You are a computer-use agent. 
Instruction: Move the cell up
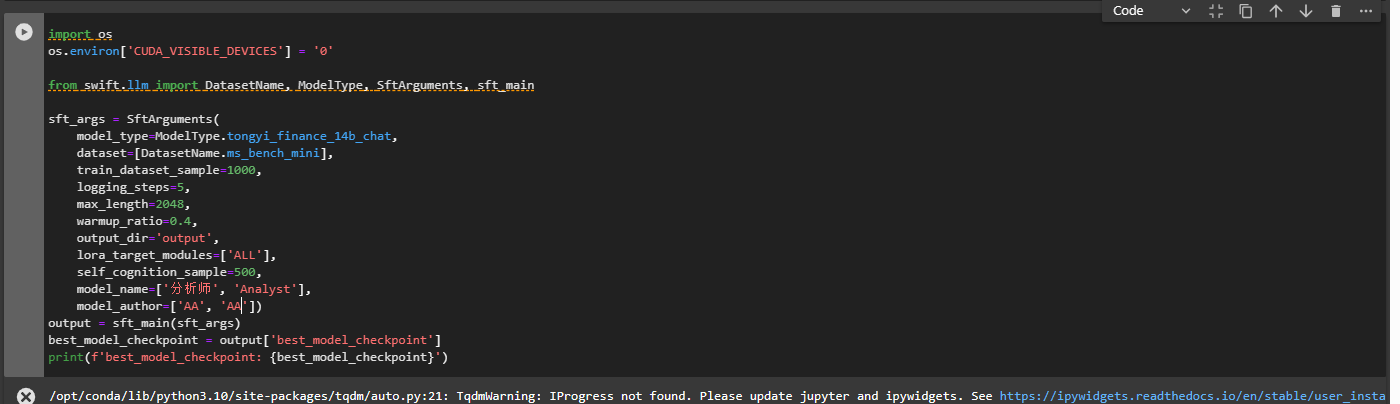point(1276,11)
